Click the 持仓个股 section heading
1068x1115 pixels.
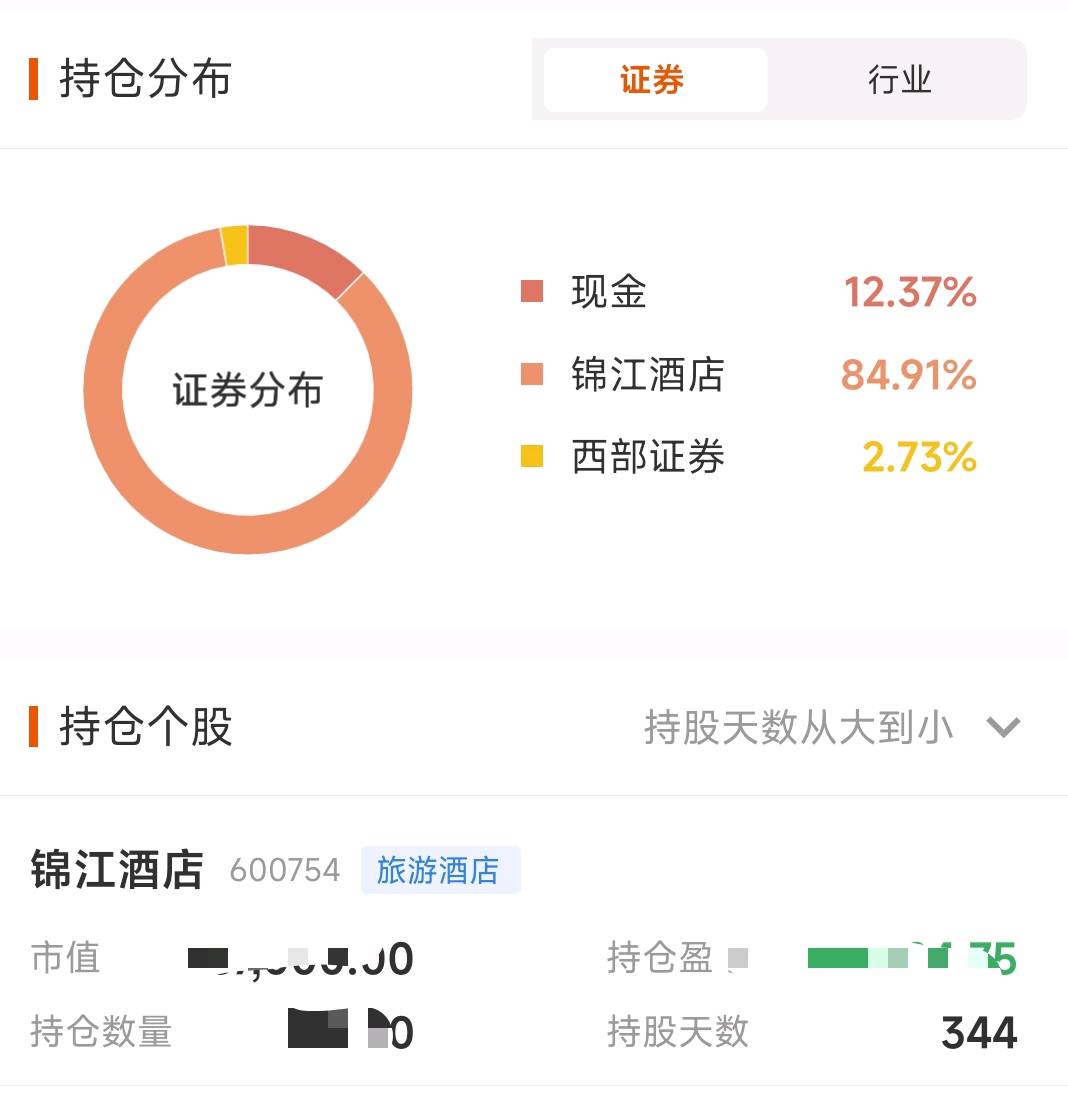pos(145,727)
